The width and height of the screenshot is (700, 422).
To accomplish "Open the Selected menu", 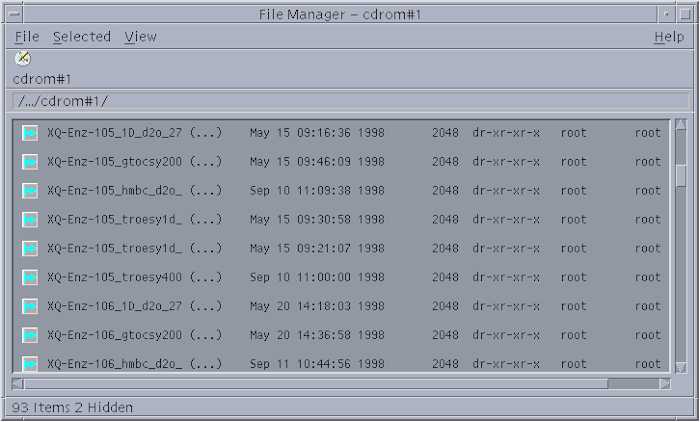I will tap(82, 37).
